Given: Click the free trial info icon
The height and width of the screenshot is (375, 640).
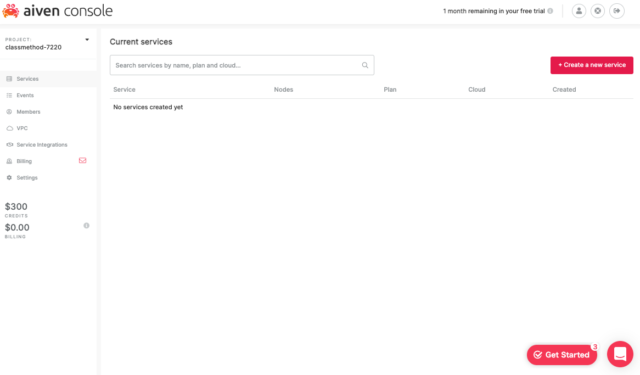Looking at the screenshot, I should (550, 11).
